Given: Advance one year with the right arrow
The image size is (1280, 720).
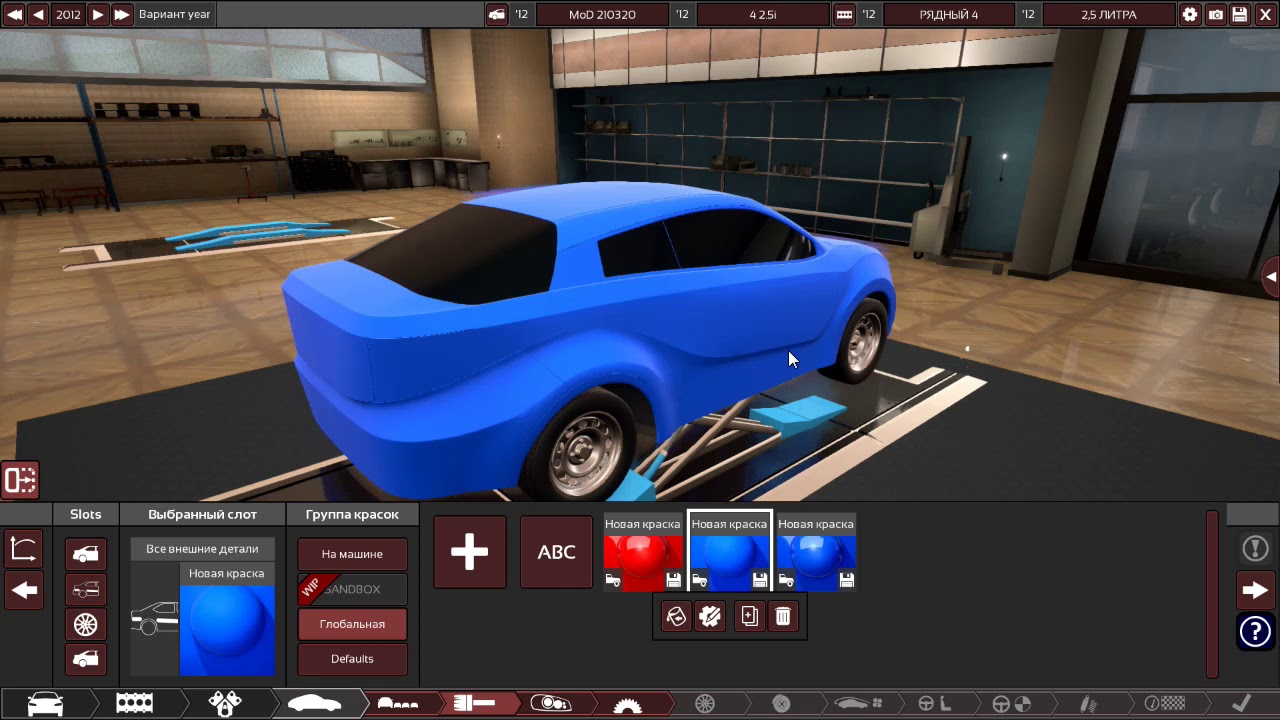Looking at the screenshot, I should point(98,14).
